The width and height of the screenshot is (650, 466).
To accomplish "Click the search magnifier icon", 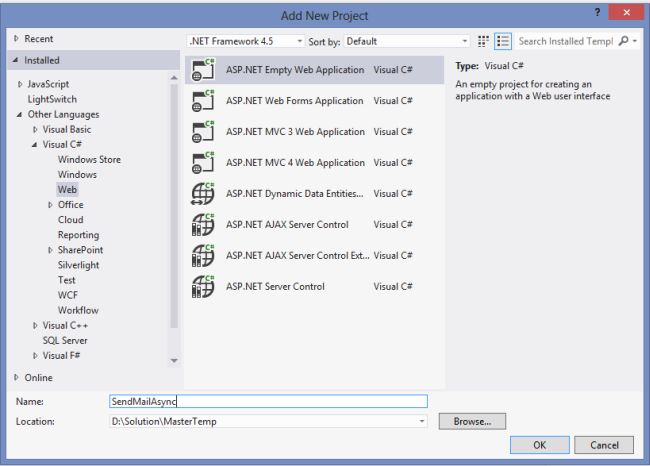I will click(625, 41).
